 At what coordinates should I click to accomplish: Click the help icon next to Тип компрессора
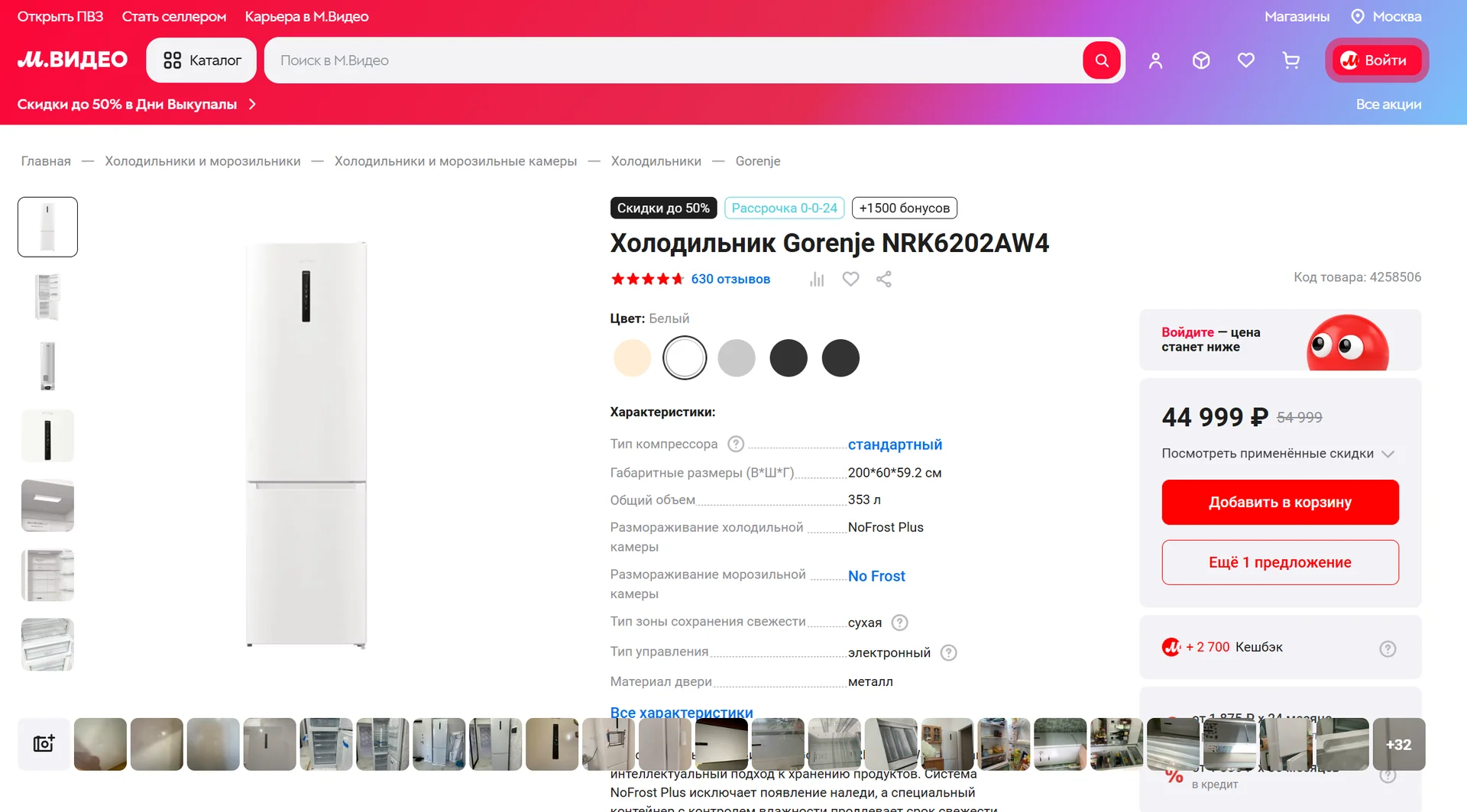click(736, 444)
